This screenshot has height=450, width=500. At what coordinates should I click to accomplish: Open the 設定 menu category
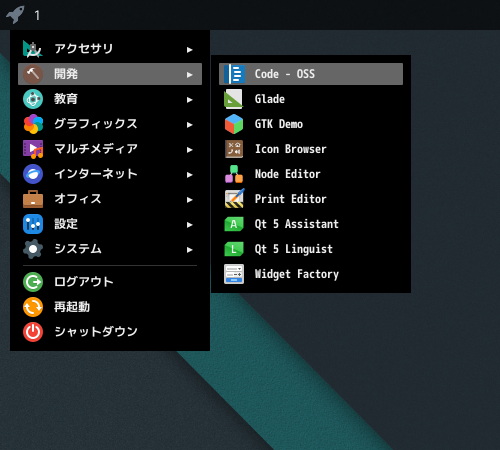coord(110,224)
